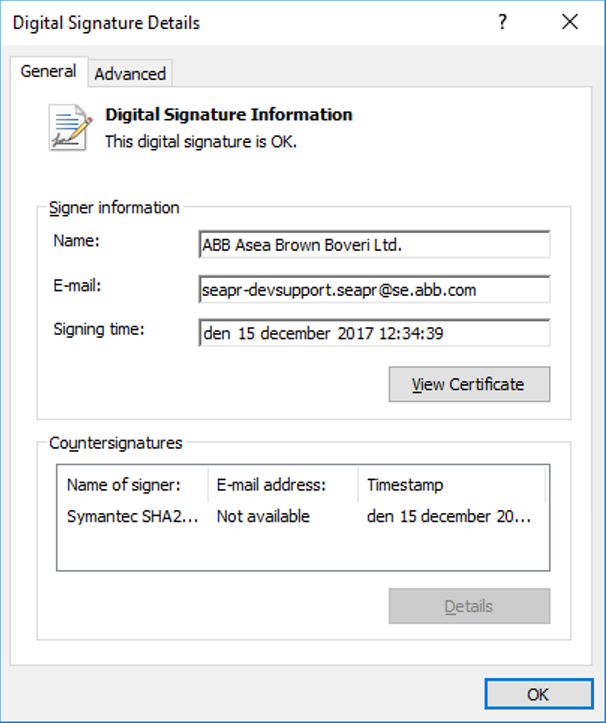Screen dimensions: 606x723
Task: Click the Name of signer column header
Action: pos(132,485)
